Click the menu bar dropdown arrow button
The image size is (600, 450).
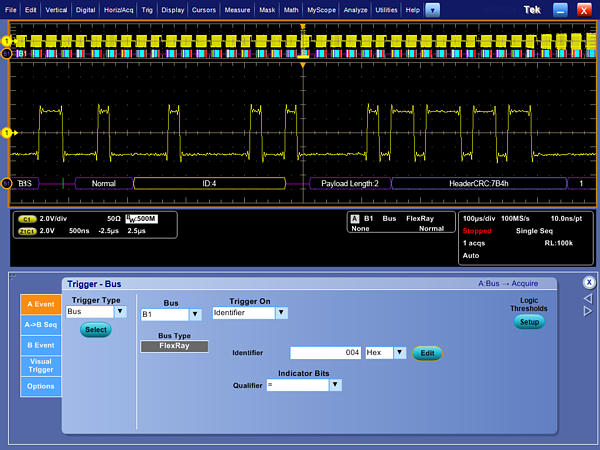click(x=432, y=9)
